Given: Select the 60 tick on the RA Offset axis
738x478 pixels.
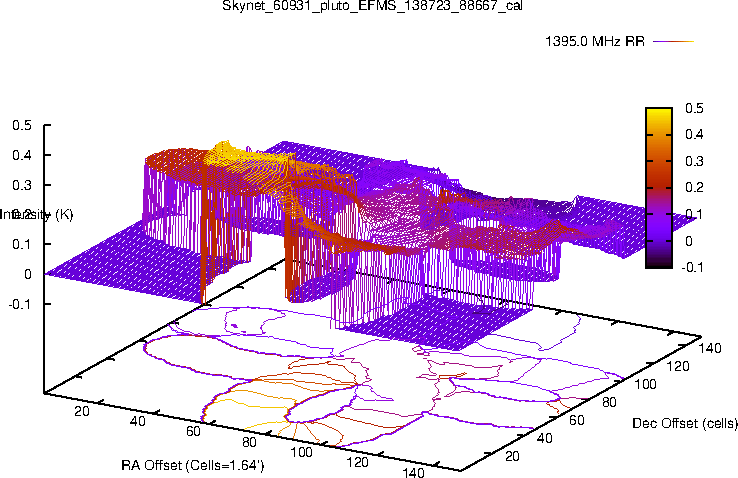Looking at the screenshot, I should click(x=193, y=431).
